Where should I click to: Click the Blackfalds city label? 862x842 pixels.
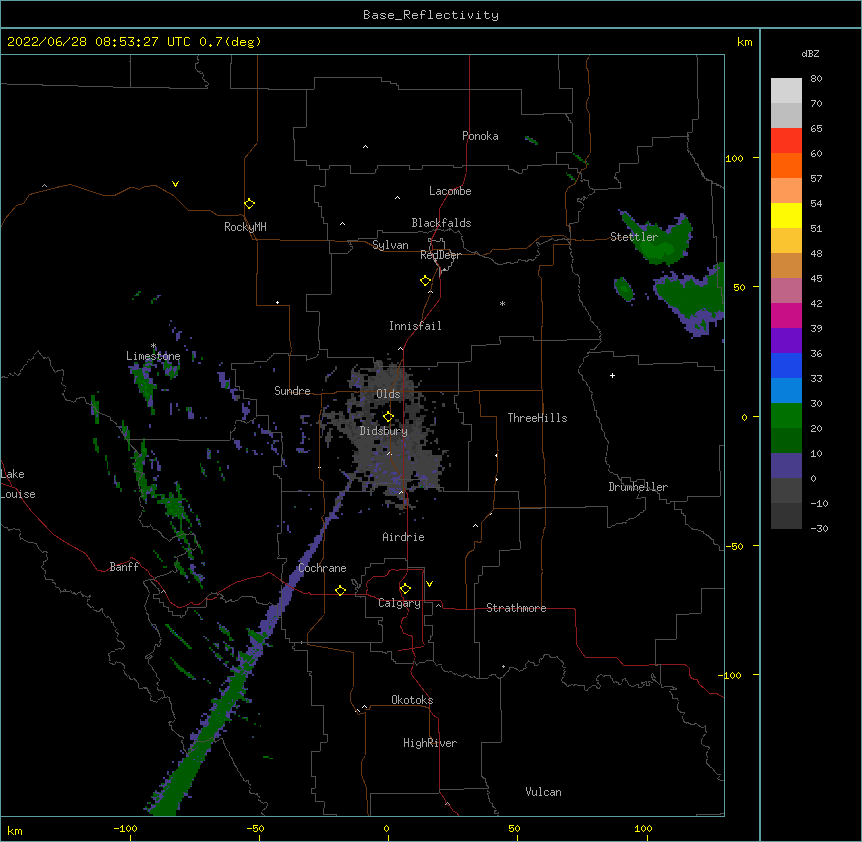pos(441,223)
